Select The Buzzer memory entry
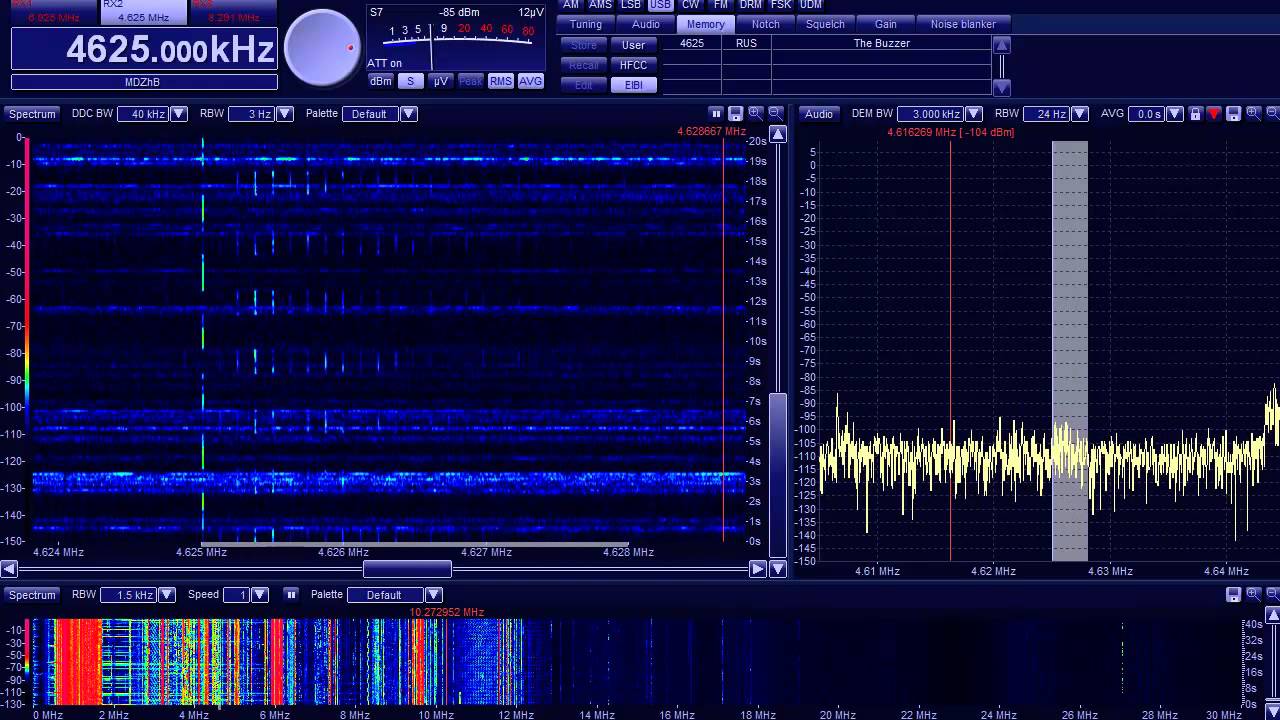1280x720 pixels. point(826,44)
